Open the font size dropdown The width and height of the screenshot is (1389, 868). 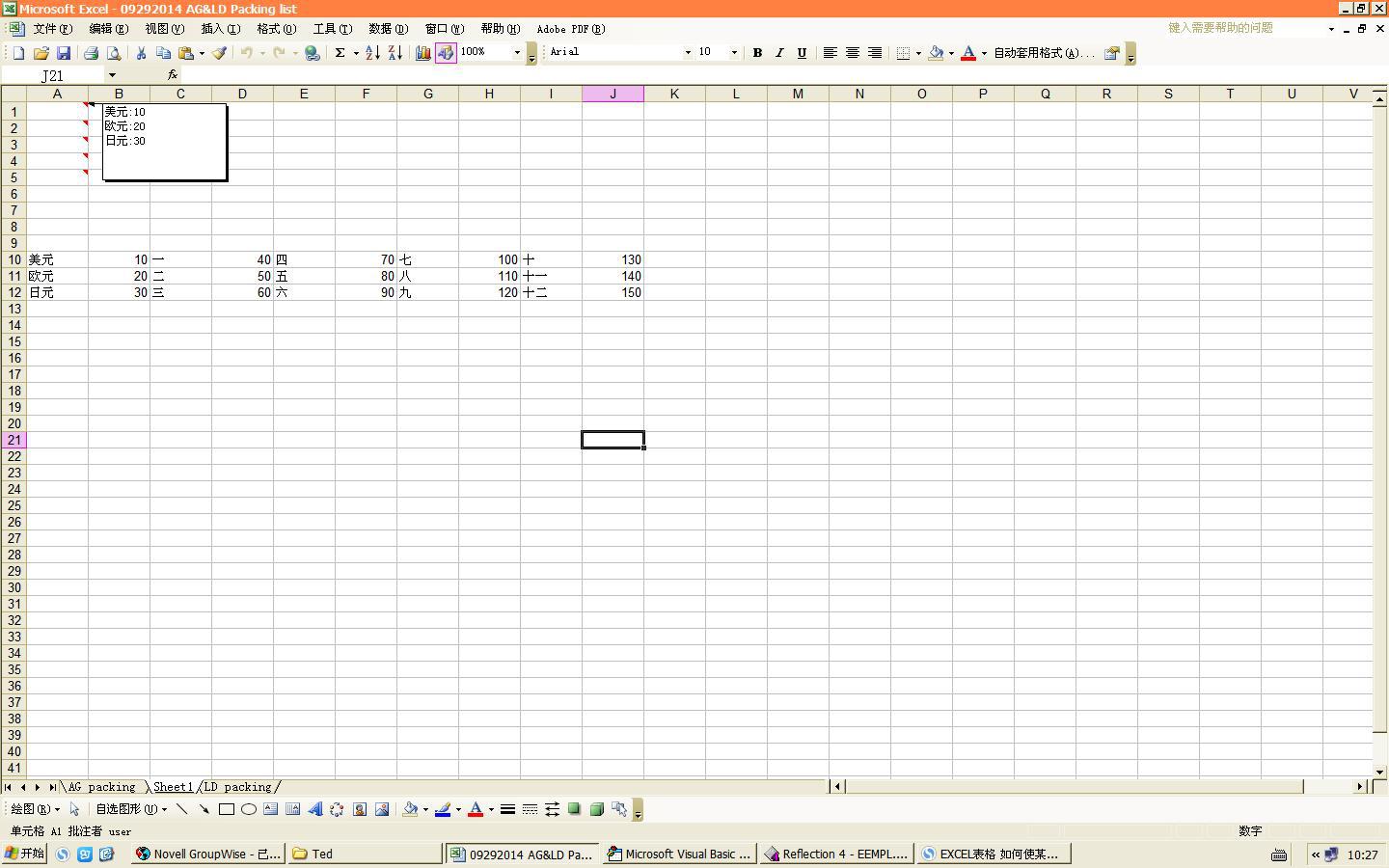[x=734, y=52]
